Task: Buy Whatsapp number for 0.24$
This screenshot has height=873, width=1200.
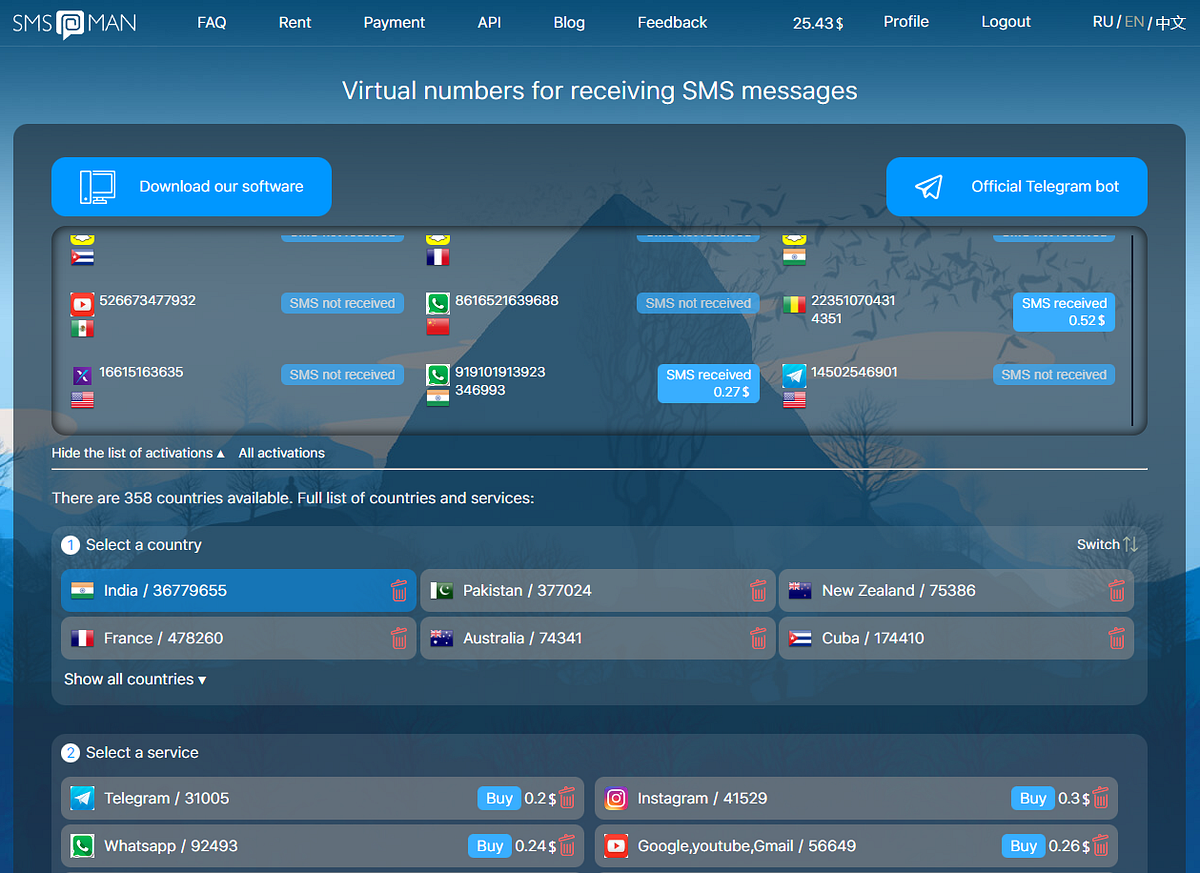Action: 490,846
